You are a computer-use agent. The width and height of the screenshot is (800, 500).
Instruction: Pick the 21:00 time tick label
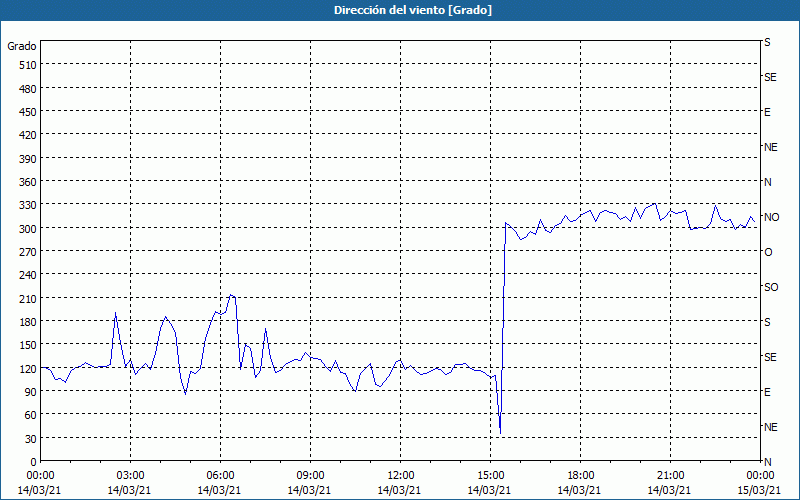670,476
